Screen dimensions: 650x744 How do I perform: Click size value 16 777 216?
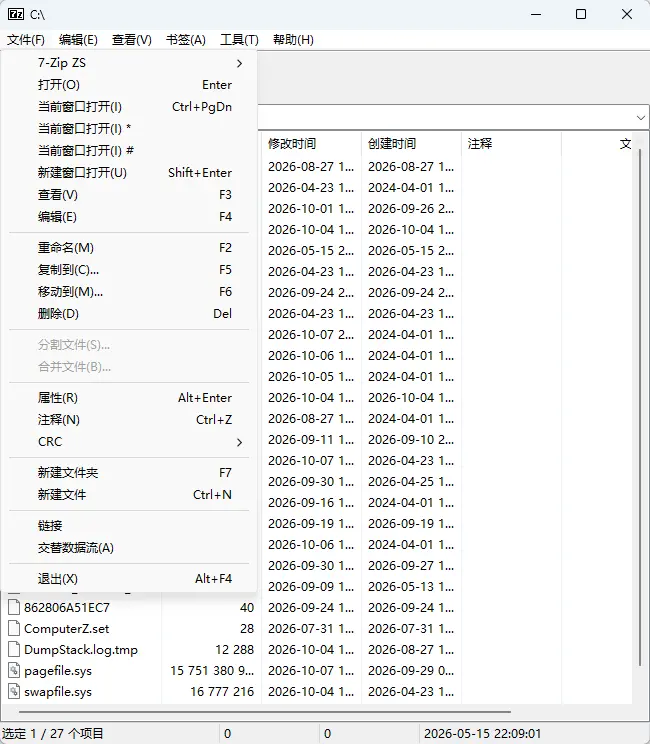[222, 692]
